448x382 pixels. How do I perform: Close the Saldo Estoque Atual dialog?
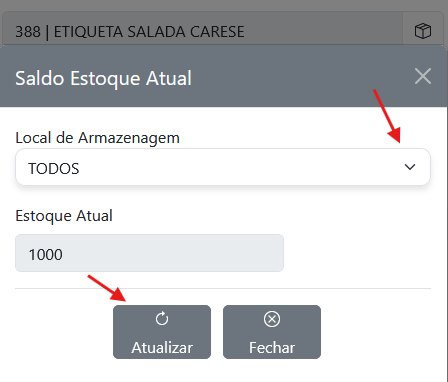[x=423, y=76]
